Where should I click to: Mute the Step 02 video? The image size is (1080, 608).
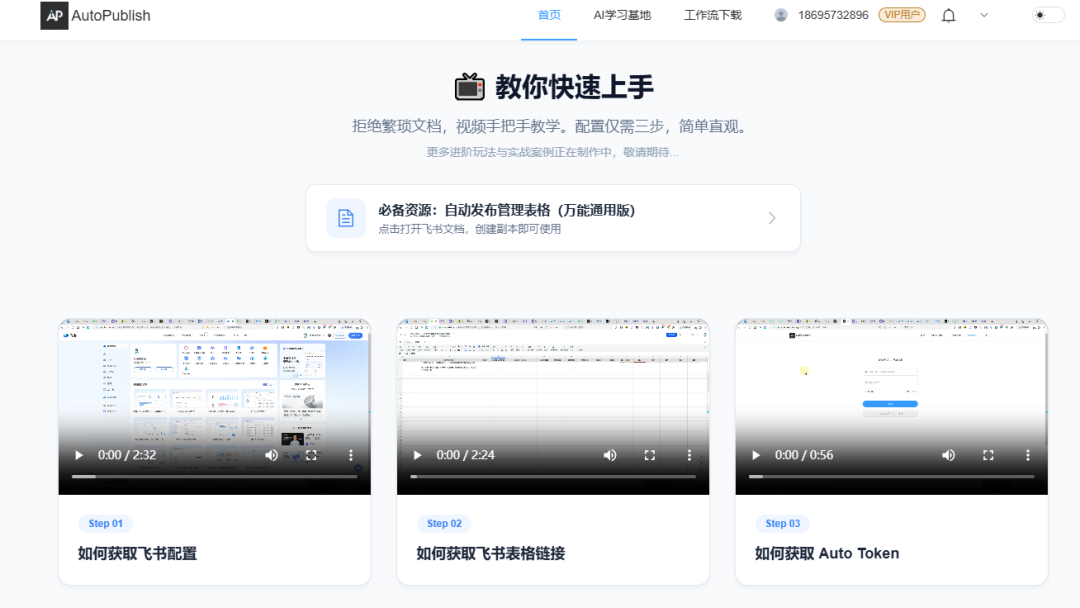(610, 455)
